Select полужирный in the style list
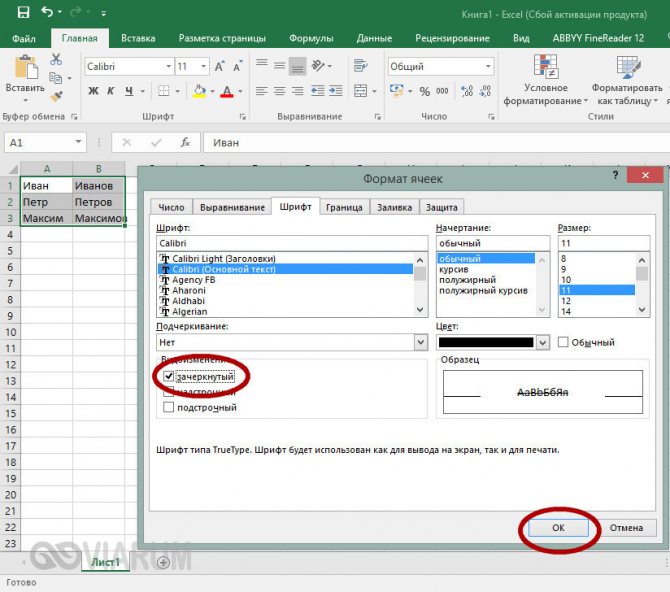The height and width of the screenshot is (592, 670). tap(467, 280)
